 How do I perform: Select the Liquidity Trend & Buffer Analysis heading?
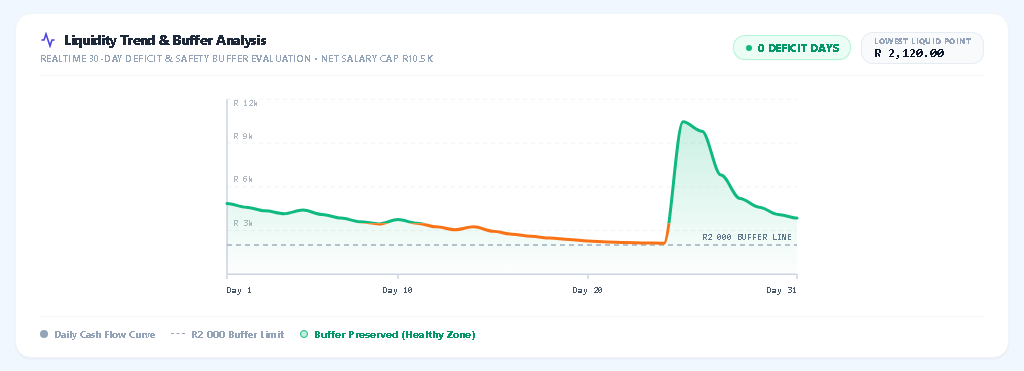click(165, 40)
